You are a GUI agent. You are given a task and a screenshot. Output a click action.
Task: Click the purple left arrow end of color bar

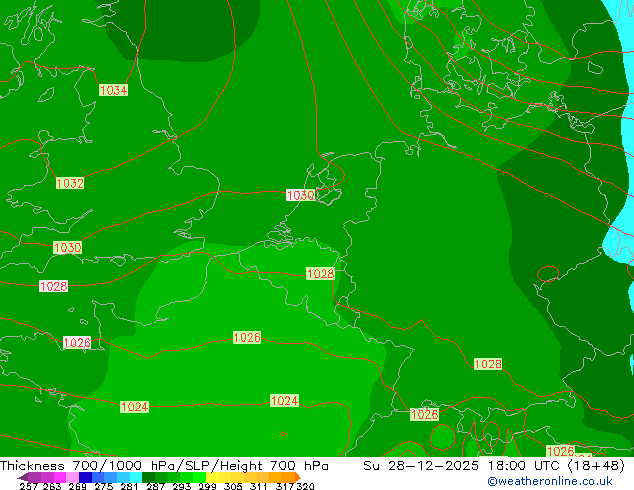[23, 477]
